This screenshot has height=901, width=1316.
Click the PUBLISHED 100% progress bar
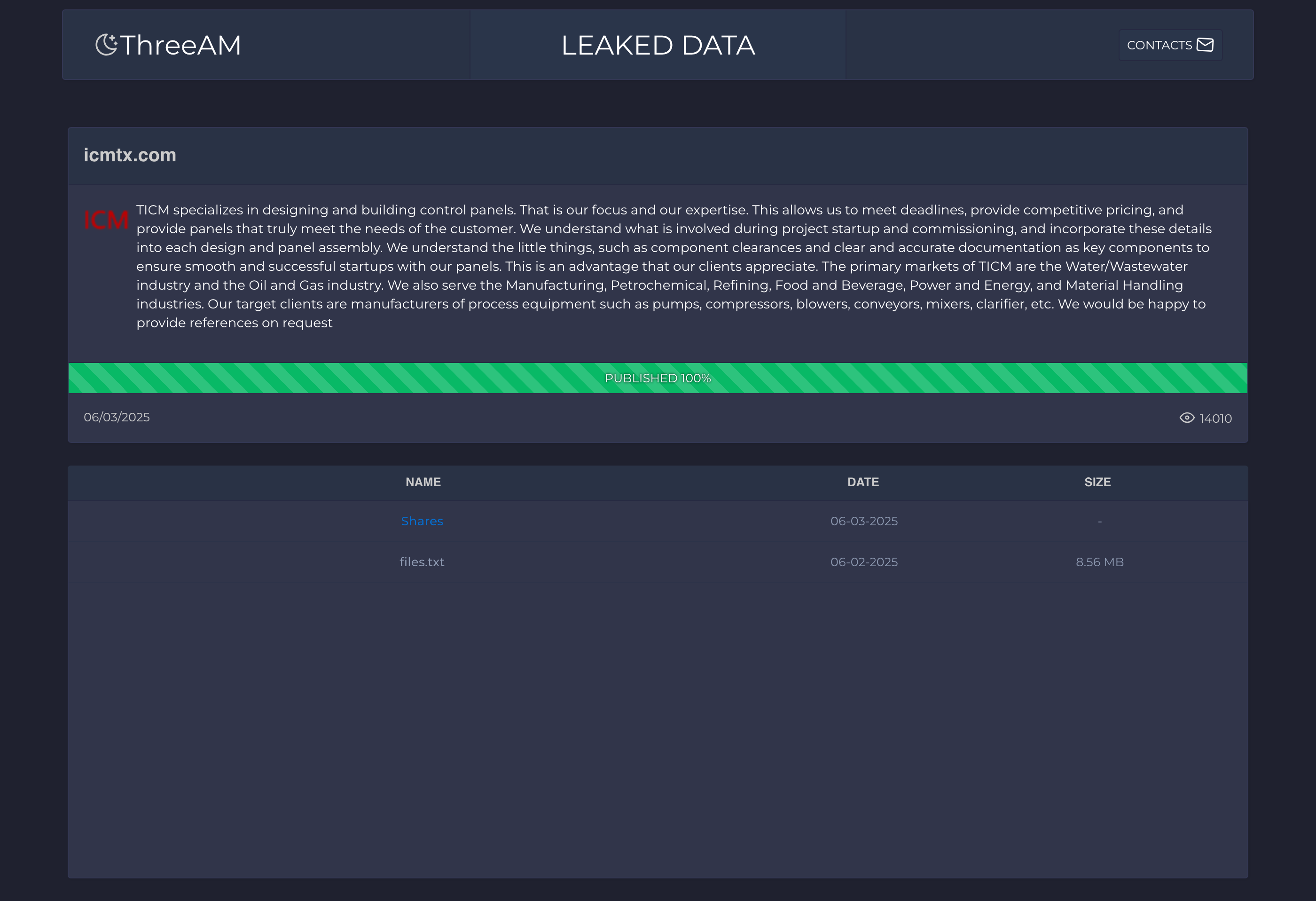click(x=658, y=378)
